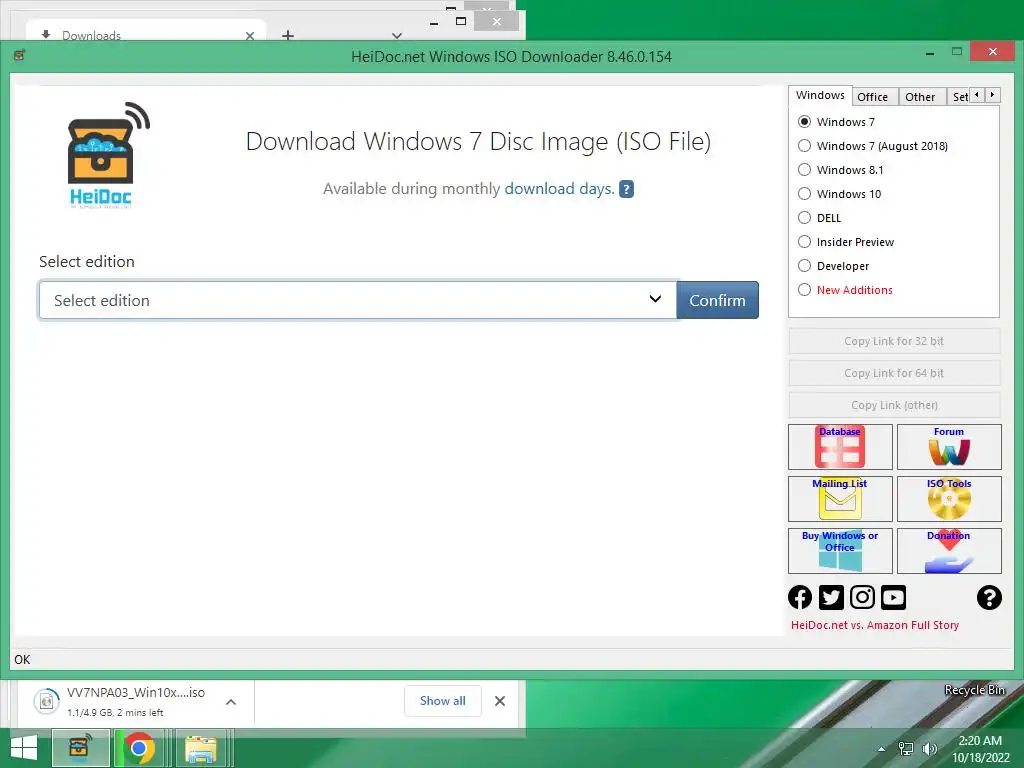Show hidden tray icons arrow

pyautogui.click(x=881, y=749)
